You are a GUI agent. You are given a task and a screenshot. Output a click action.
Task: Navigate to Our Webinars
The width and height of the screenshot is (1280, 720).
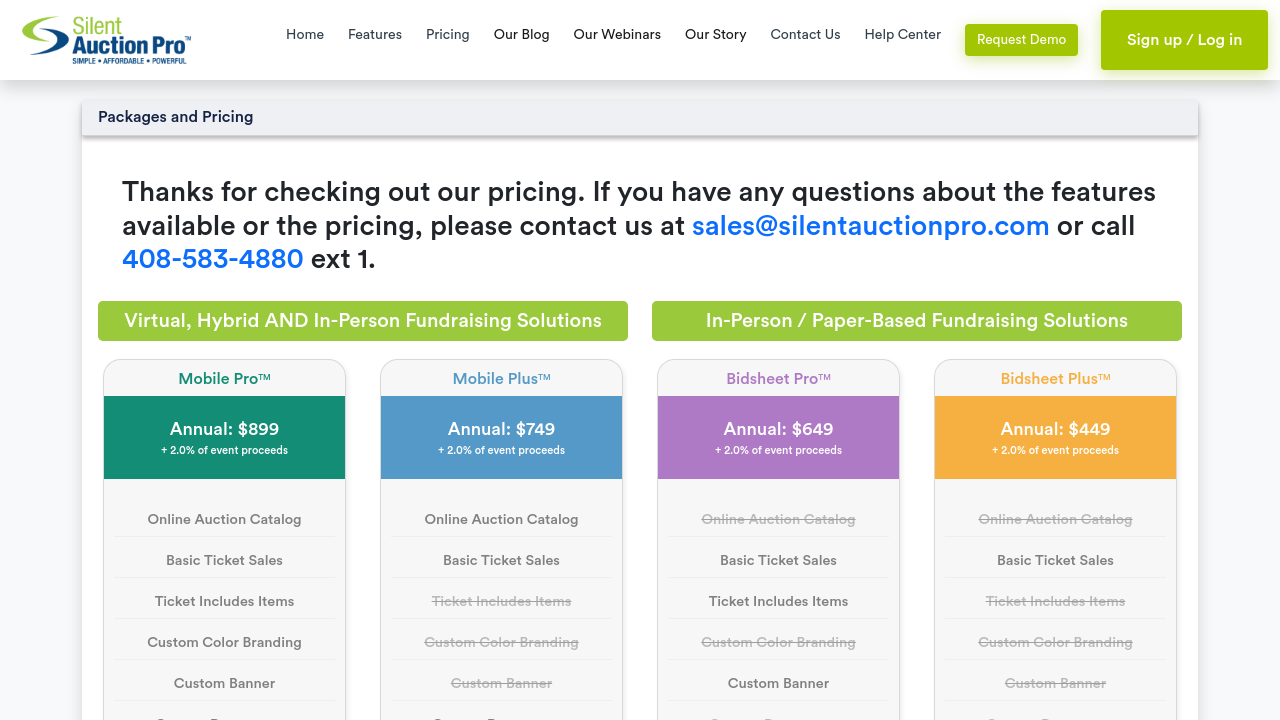click(617, 34)
